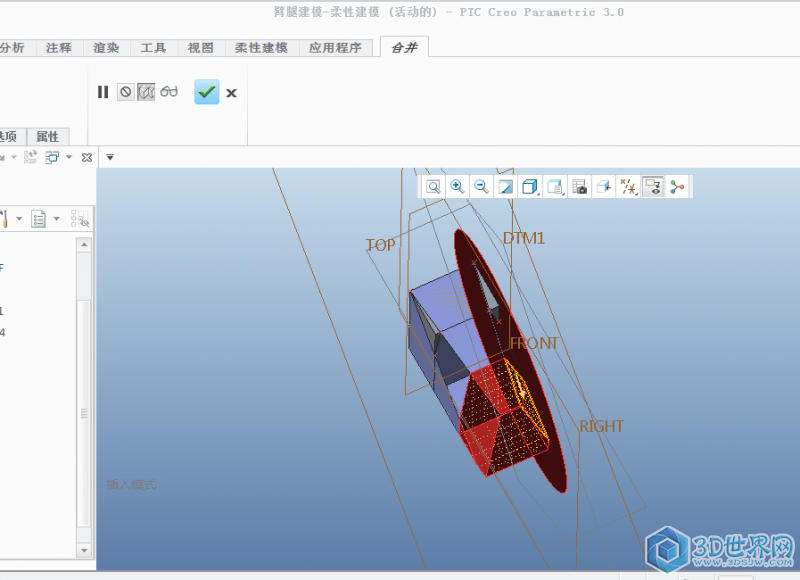Image resolution: width=800 pixels, height=580 pixels.
Task: Accept the merge with green checkmark
Action: click(207, 92)
